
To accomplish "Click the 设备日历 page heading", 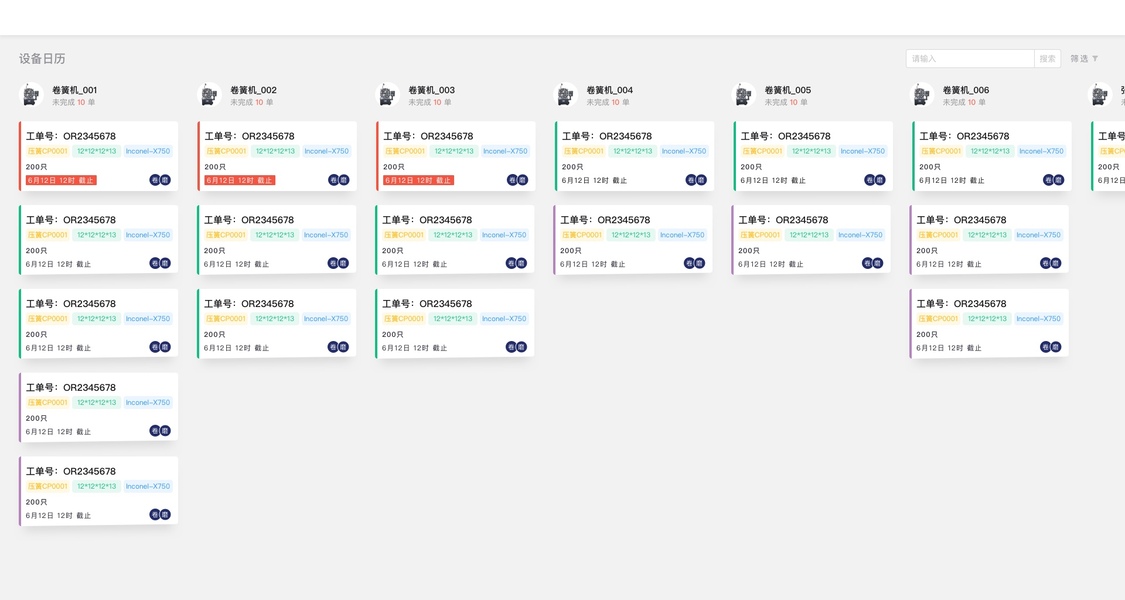I will click(x=42, y=59).
